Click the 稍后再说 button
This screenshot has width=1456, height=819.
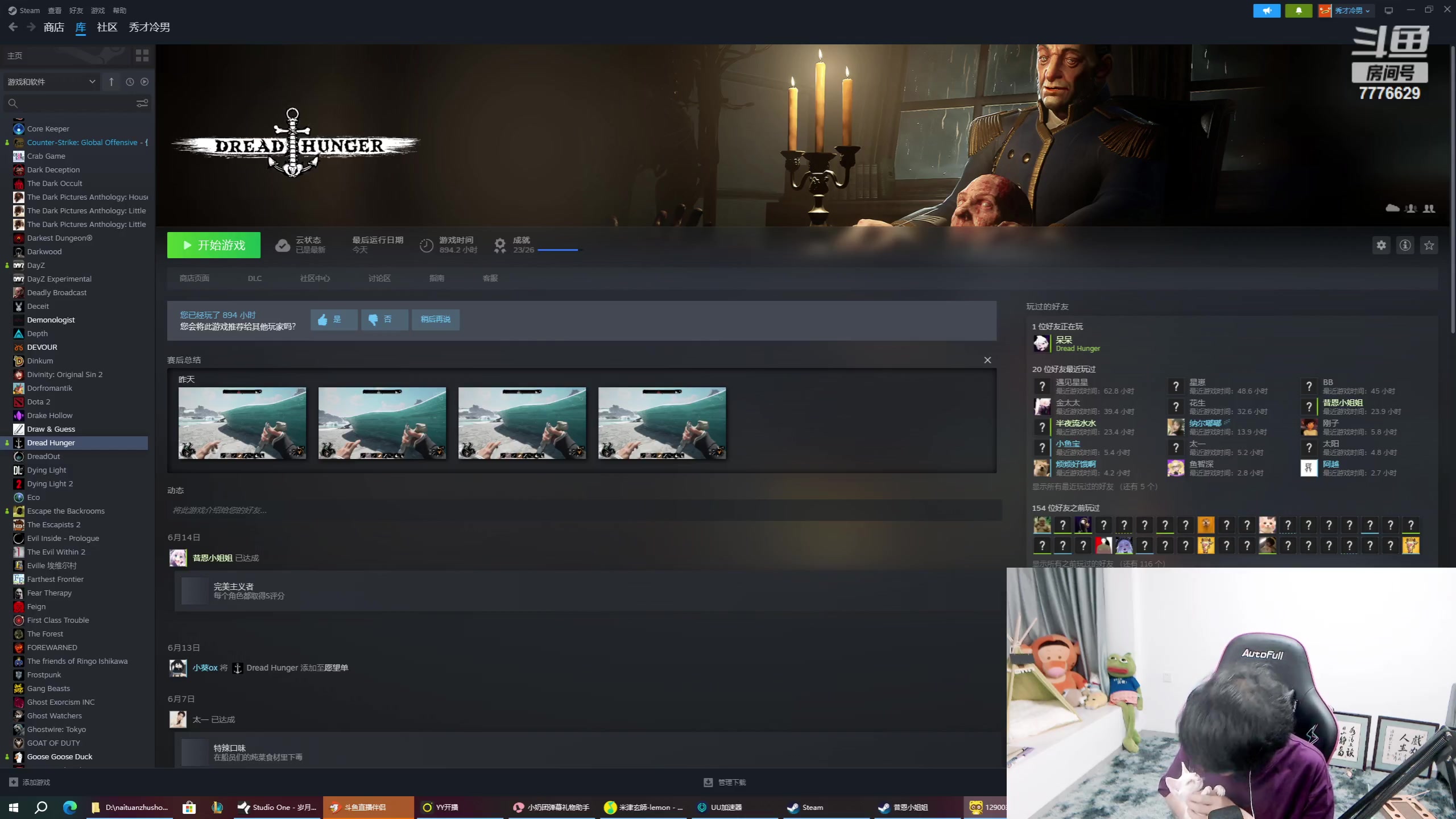[x=435, y=320]
